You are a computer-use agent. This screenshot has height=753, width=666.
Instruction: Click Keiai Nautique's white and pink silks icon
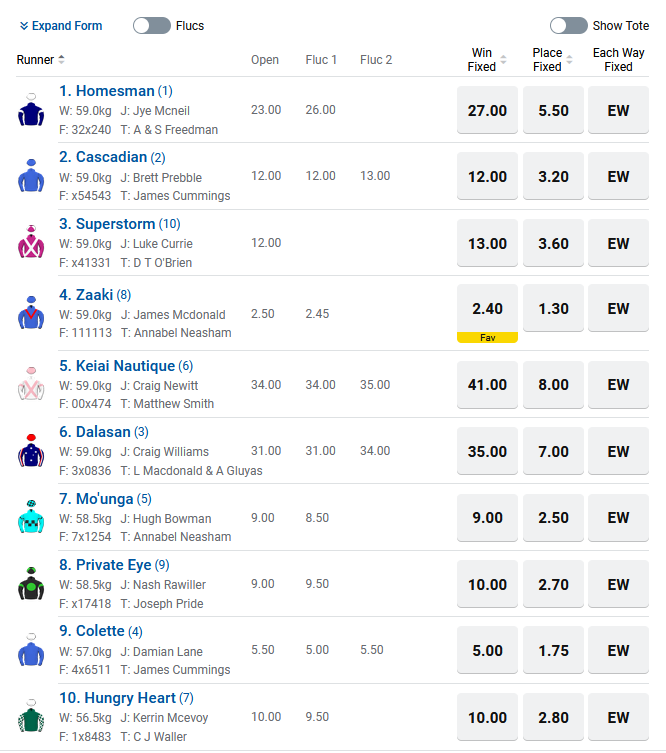tap(31, 384)
